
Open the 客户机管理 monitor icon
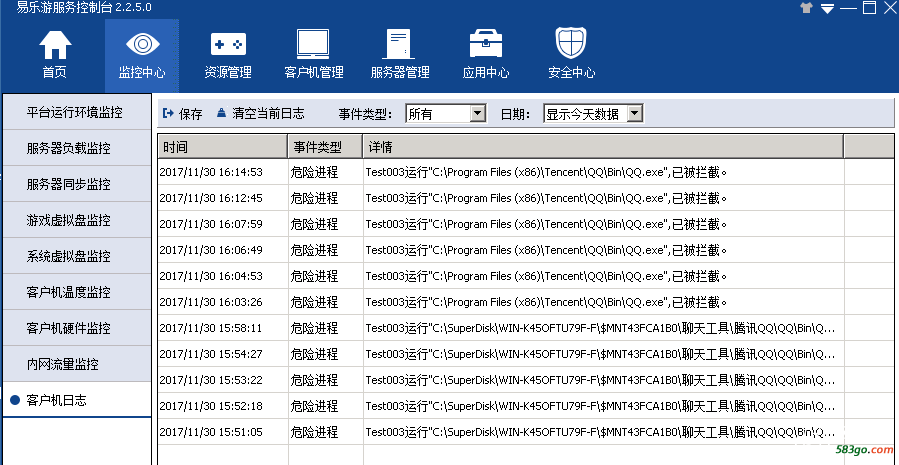pyautogui.click(x=313, y=44)
